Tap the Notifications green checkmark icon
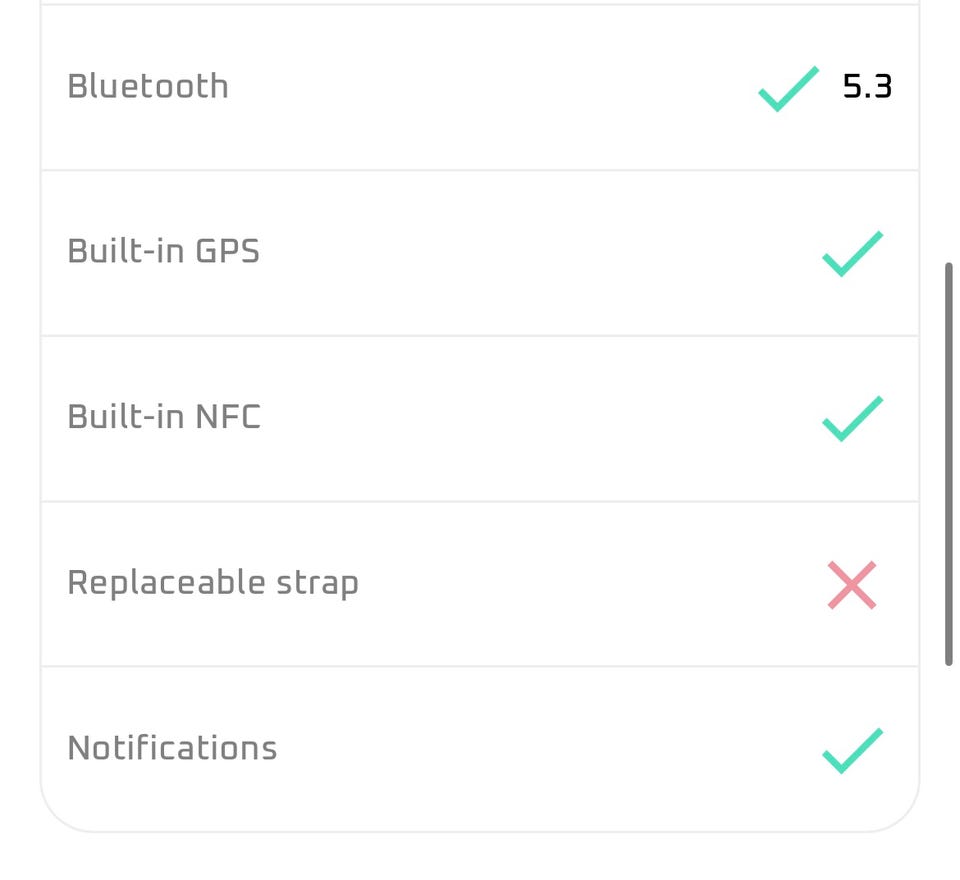 tap(852, 750)
